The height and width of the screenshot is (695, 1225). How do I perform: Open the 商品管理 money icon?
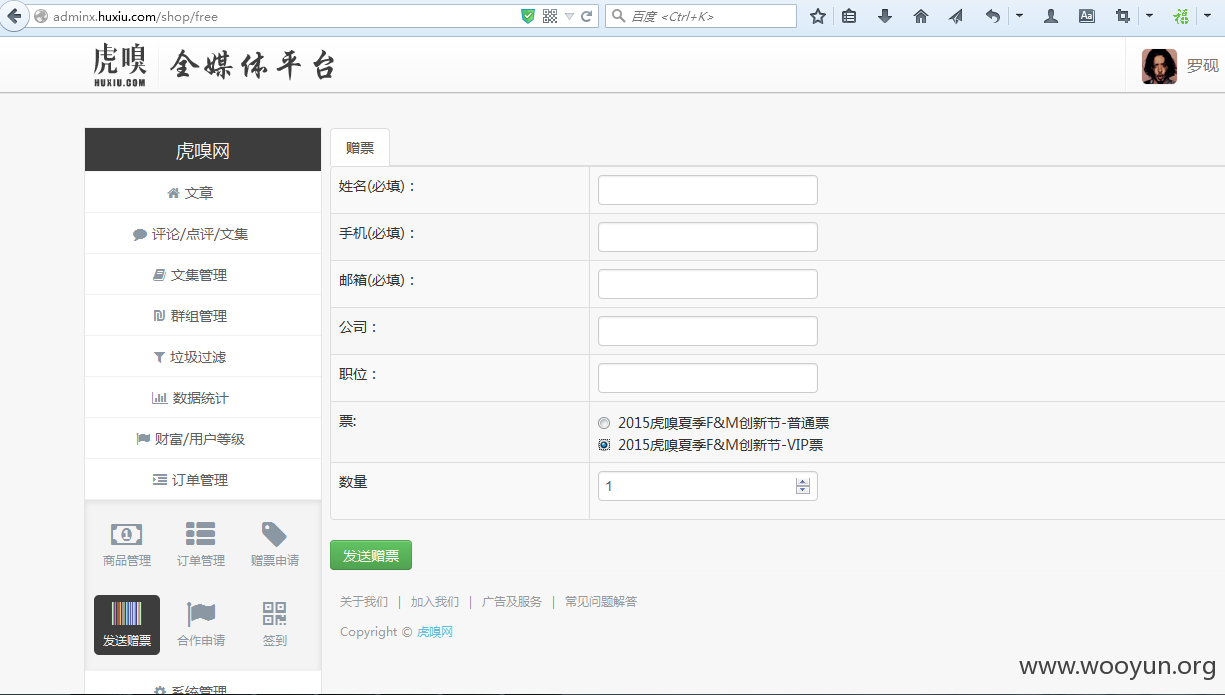(127, 544)
